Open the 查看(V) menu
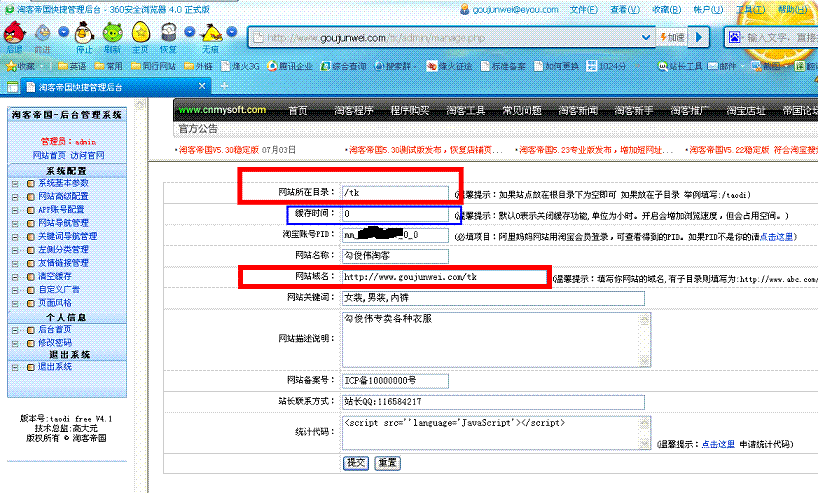 625,9
